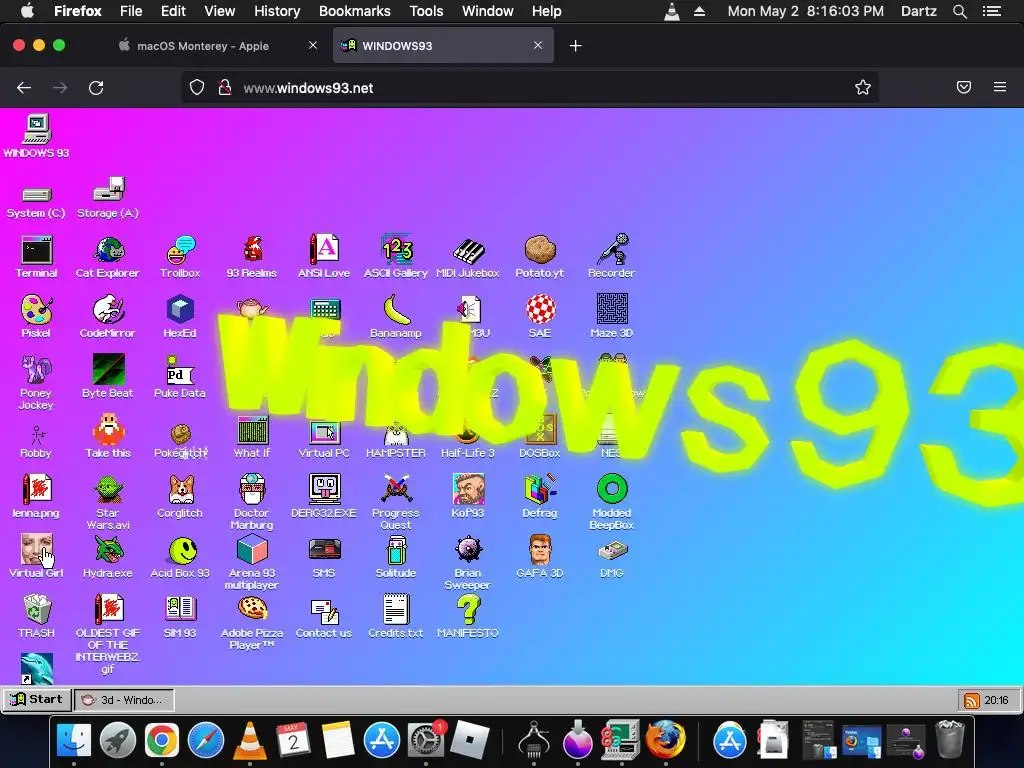The image size is (1024, 768).
Task: Open Acid Box 93 smiley icon
Action: (180, 557)
